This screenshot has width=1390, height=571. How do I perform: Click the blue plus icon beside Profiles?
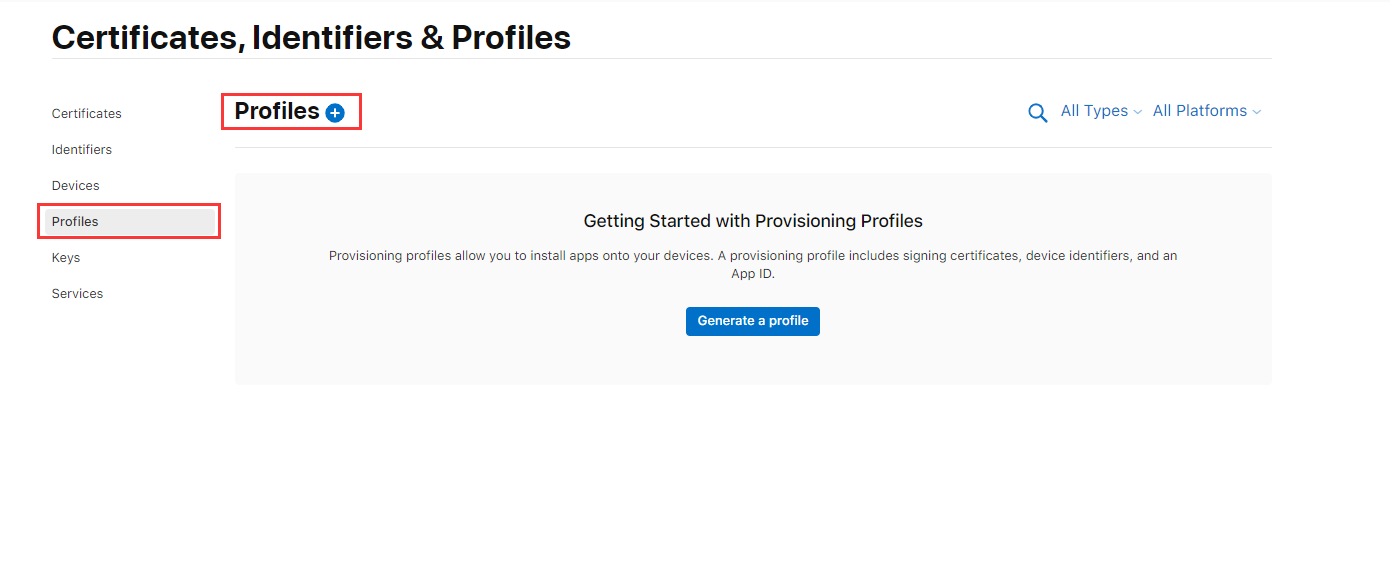pyautogui.click(x=335, y=113)
